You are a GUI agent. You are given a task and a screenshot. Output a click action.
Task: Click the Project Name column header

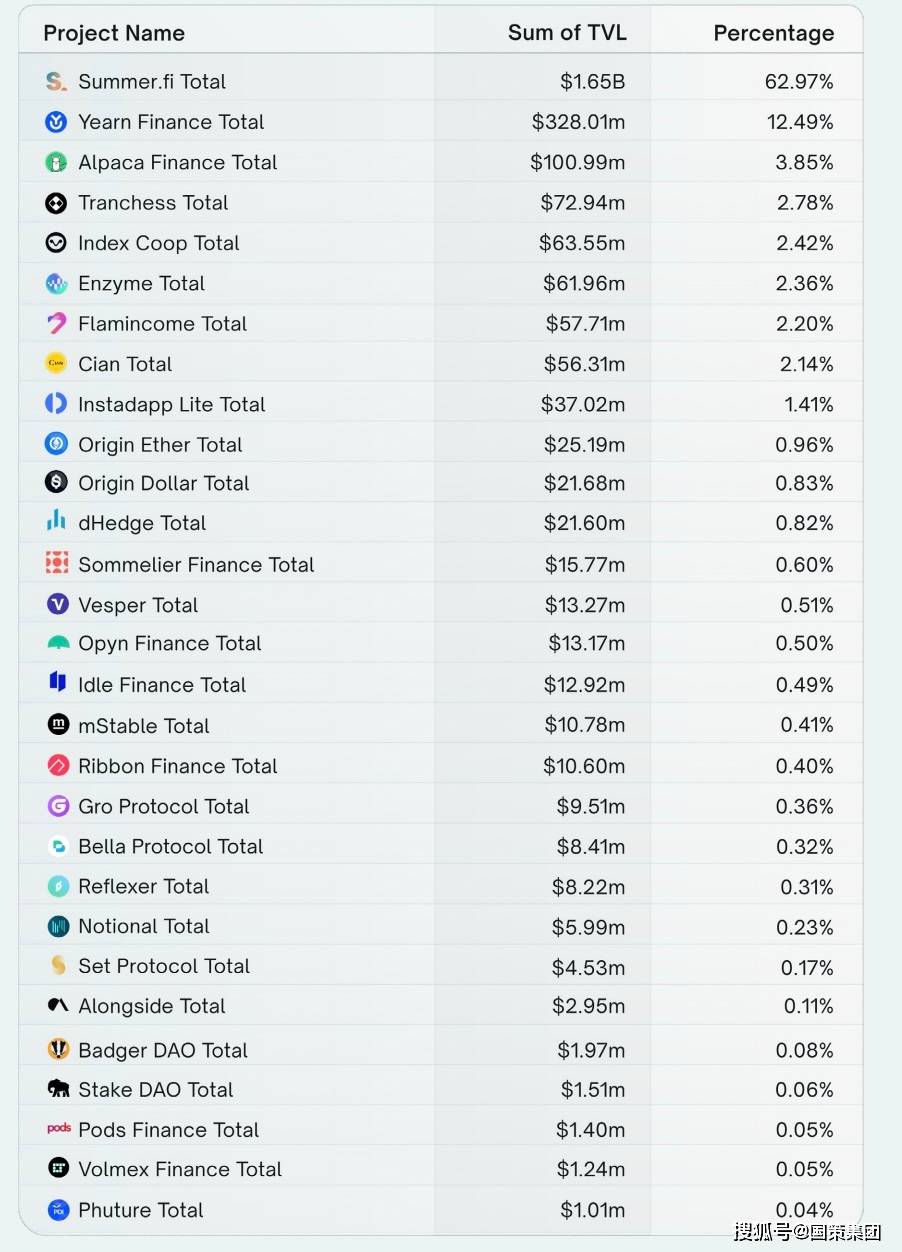[x=114, y=33]
